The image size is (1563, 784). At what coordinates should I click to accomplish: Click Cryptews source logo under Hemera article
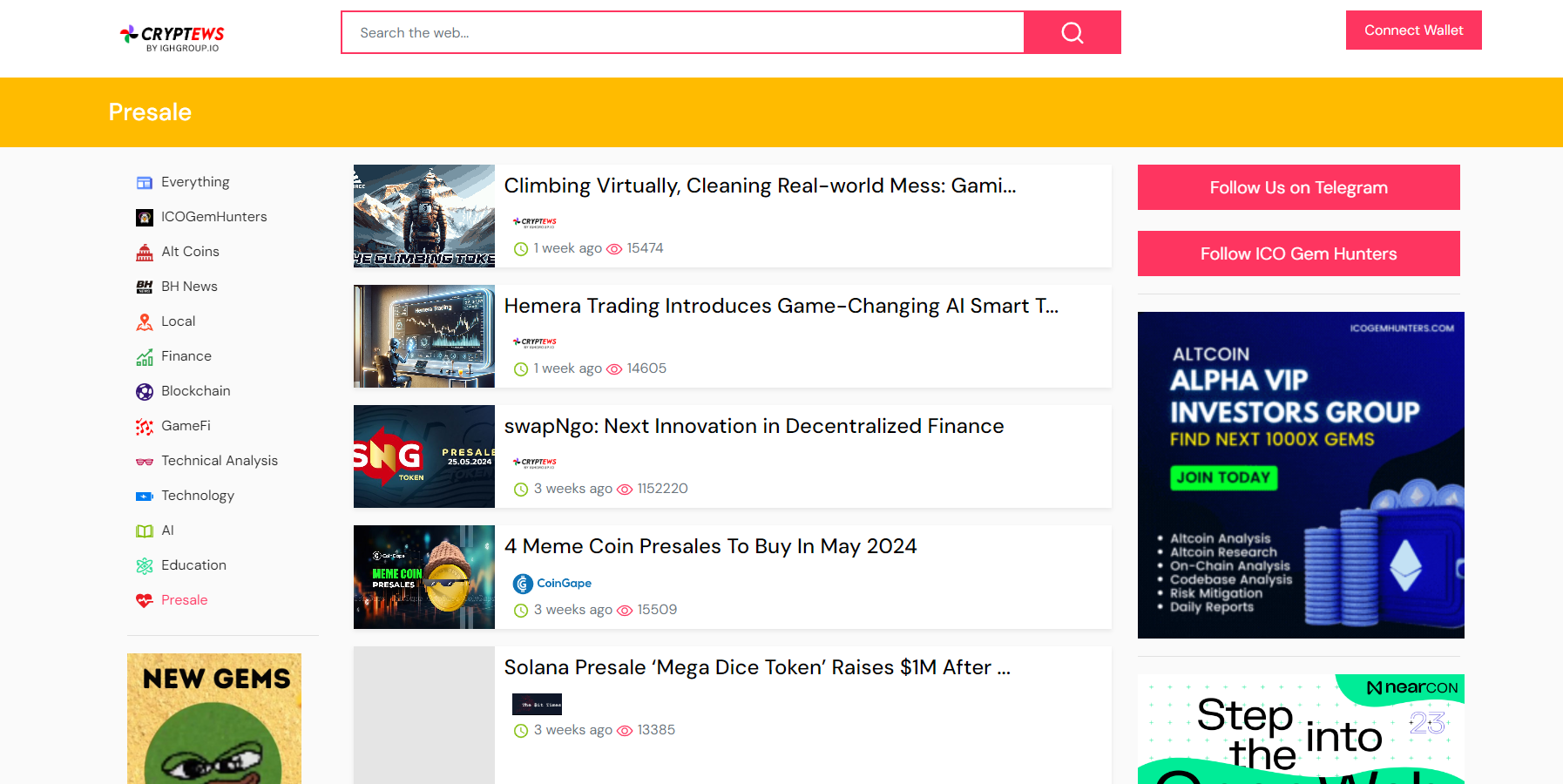coord(535,342)
